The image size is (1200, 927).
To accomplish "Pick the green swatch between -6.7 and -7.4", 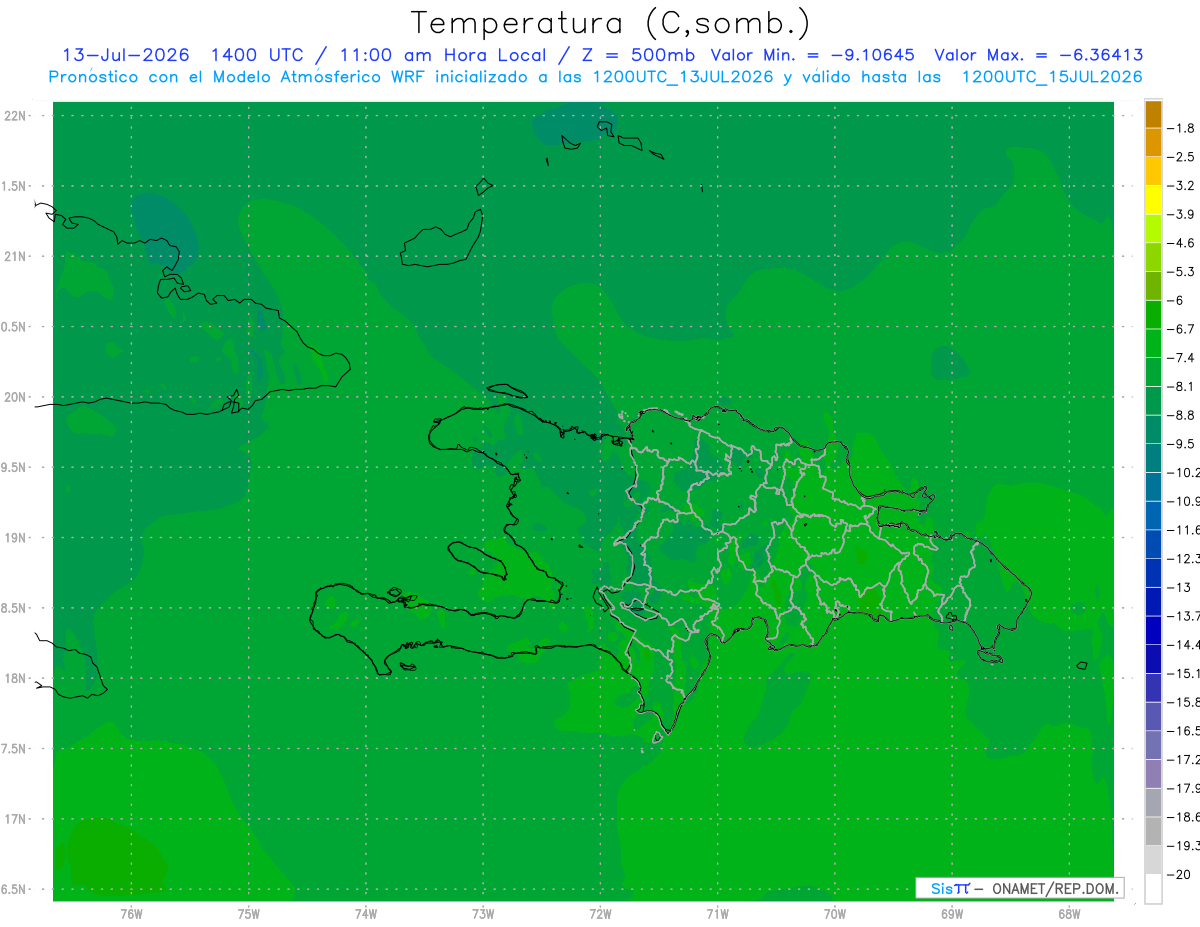I will (x=1153, y=343).
